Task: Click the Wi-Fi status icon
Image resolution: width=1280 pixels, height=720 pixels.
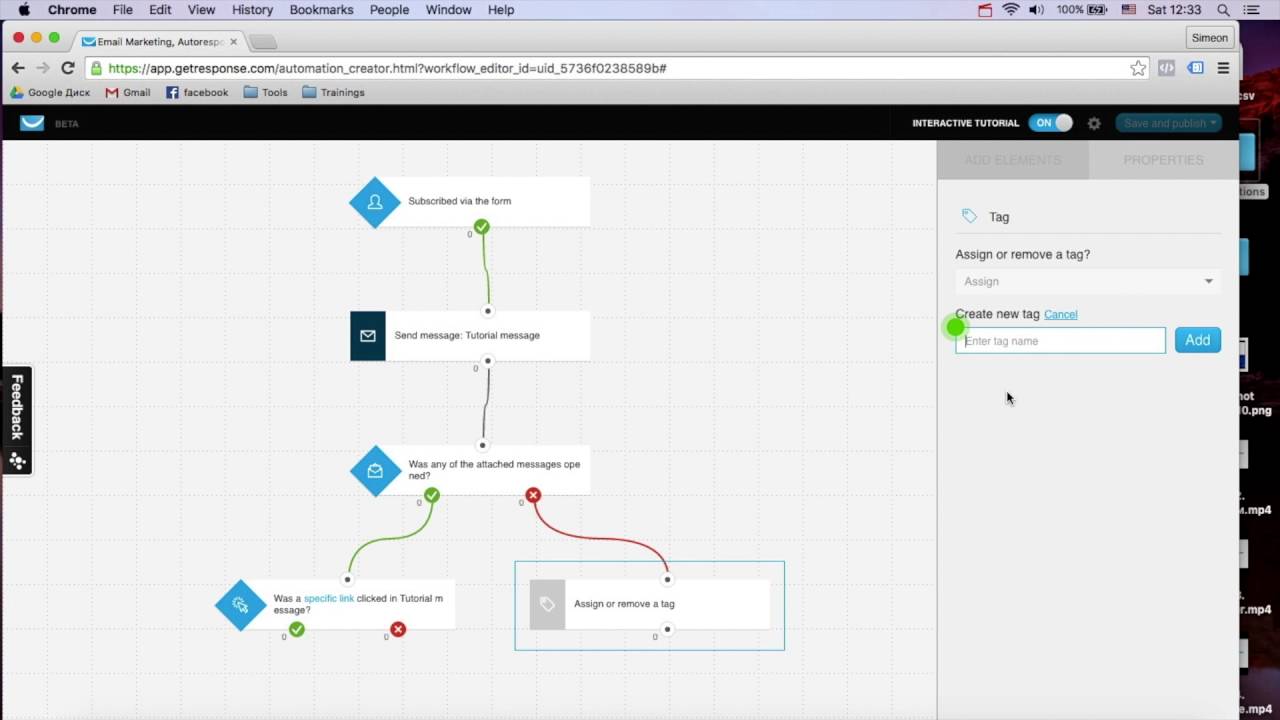Action: pos(1010,10)
